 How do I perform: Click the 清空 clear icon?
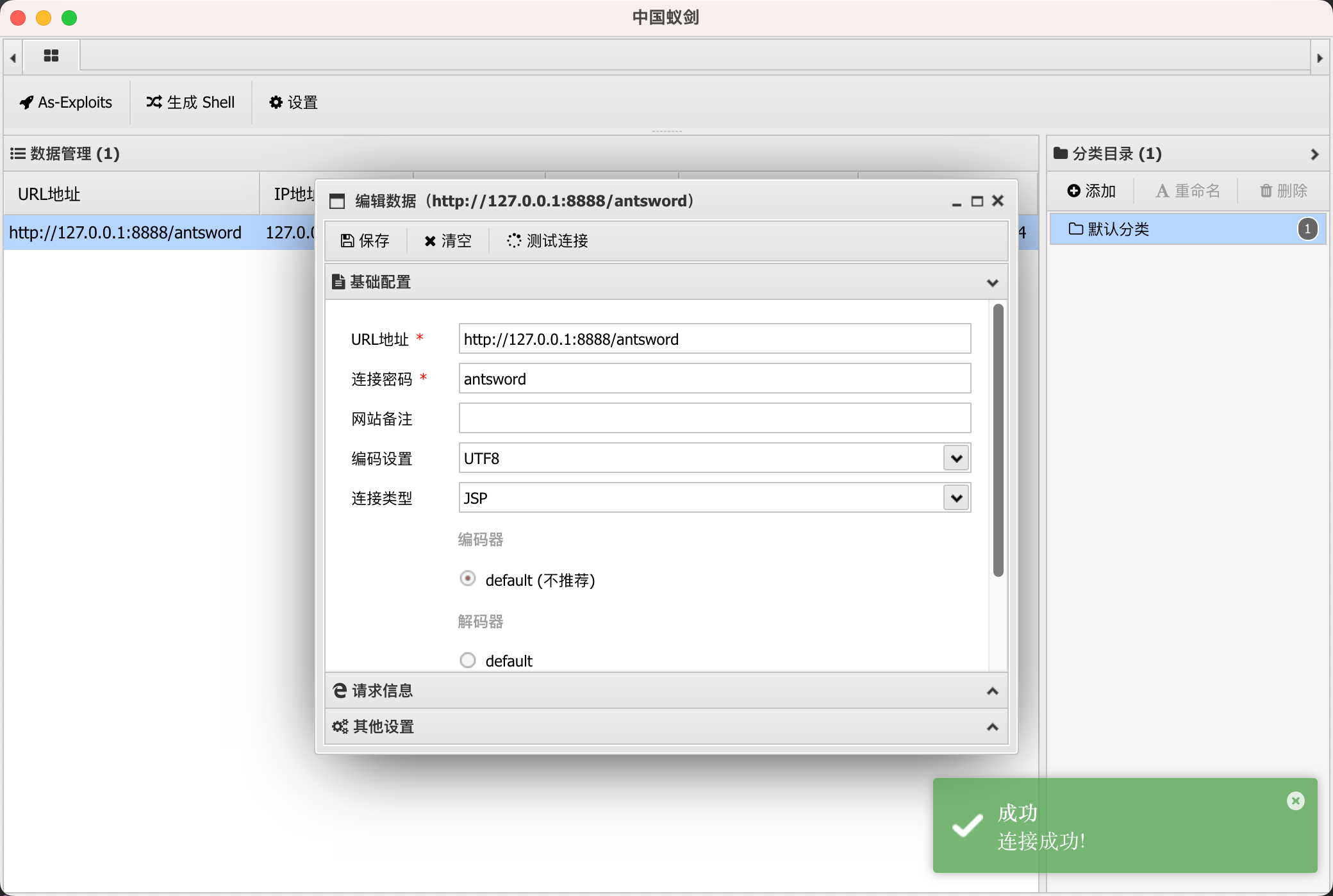coord(447,240)
